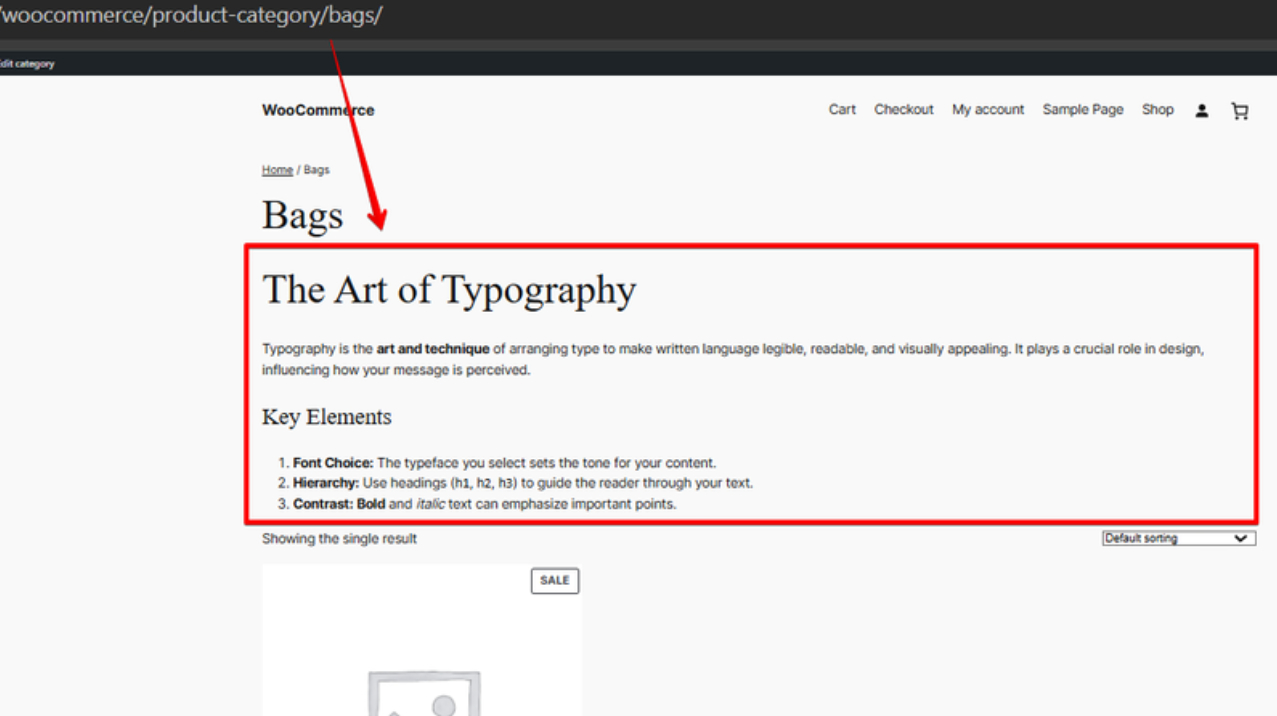Open the My account menu item

click(988, 110)
